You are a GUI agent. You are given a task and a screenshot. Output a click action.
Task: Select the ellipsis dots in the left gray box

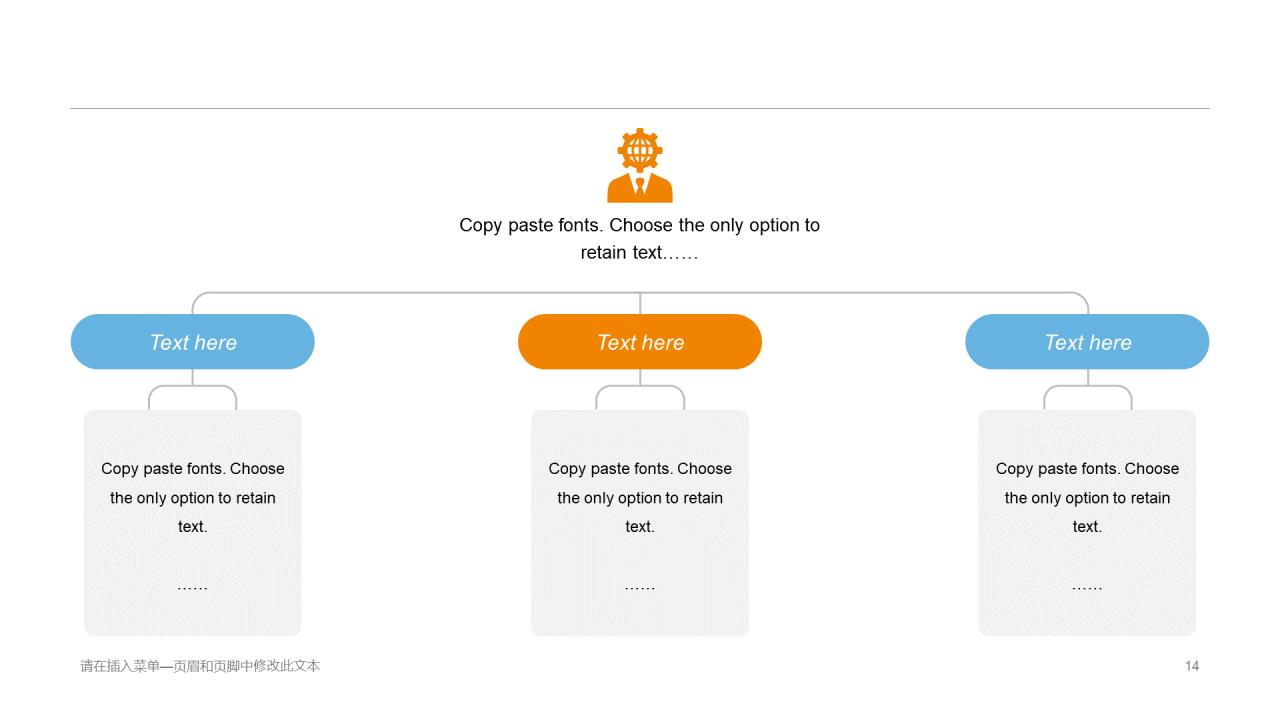(x=193, y=587)
